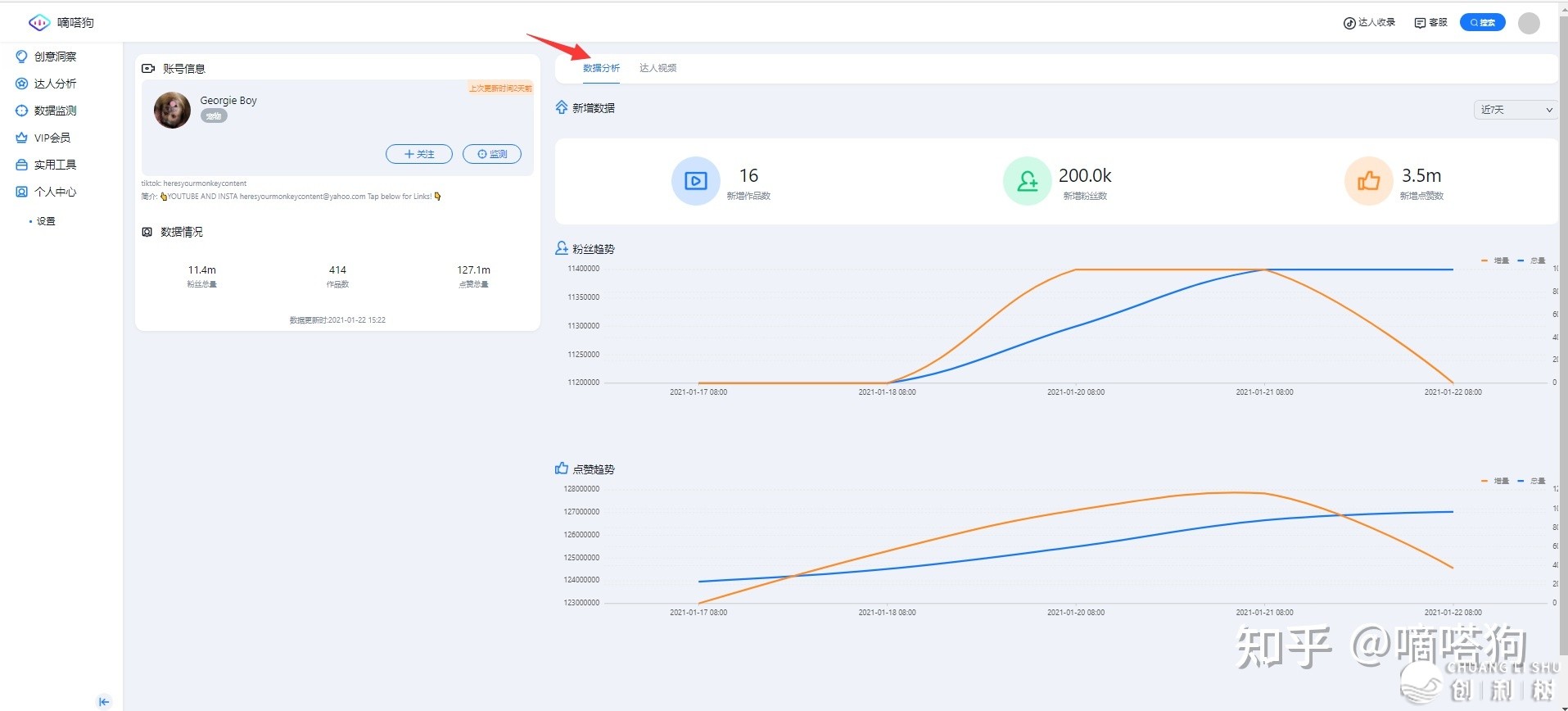1568x711 pixels.
Task: Open 达人分析 in the sidebar
Action: pyautogui.click(x=54, y=84)
